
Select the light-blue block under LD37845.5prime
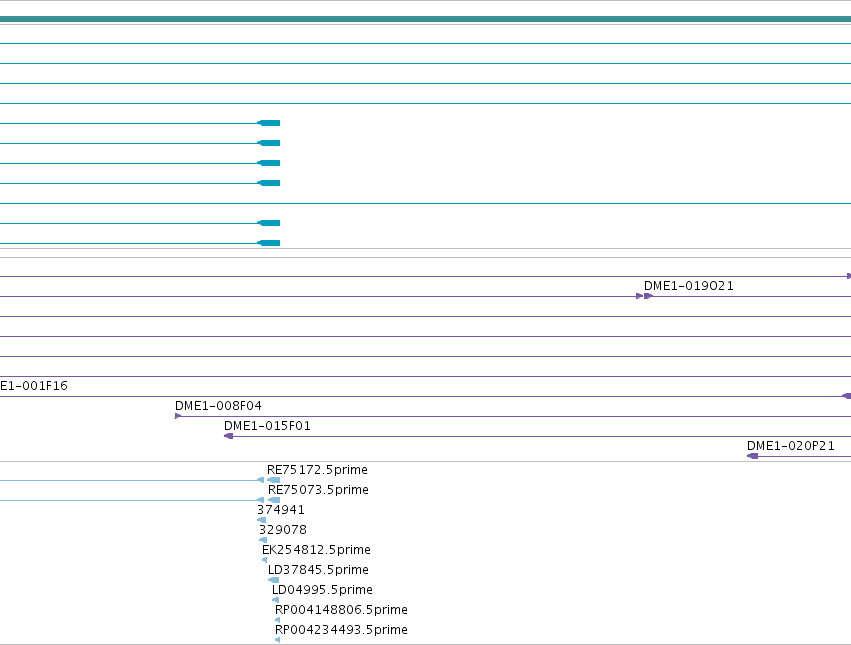(274, 580)
